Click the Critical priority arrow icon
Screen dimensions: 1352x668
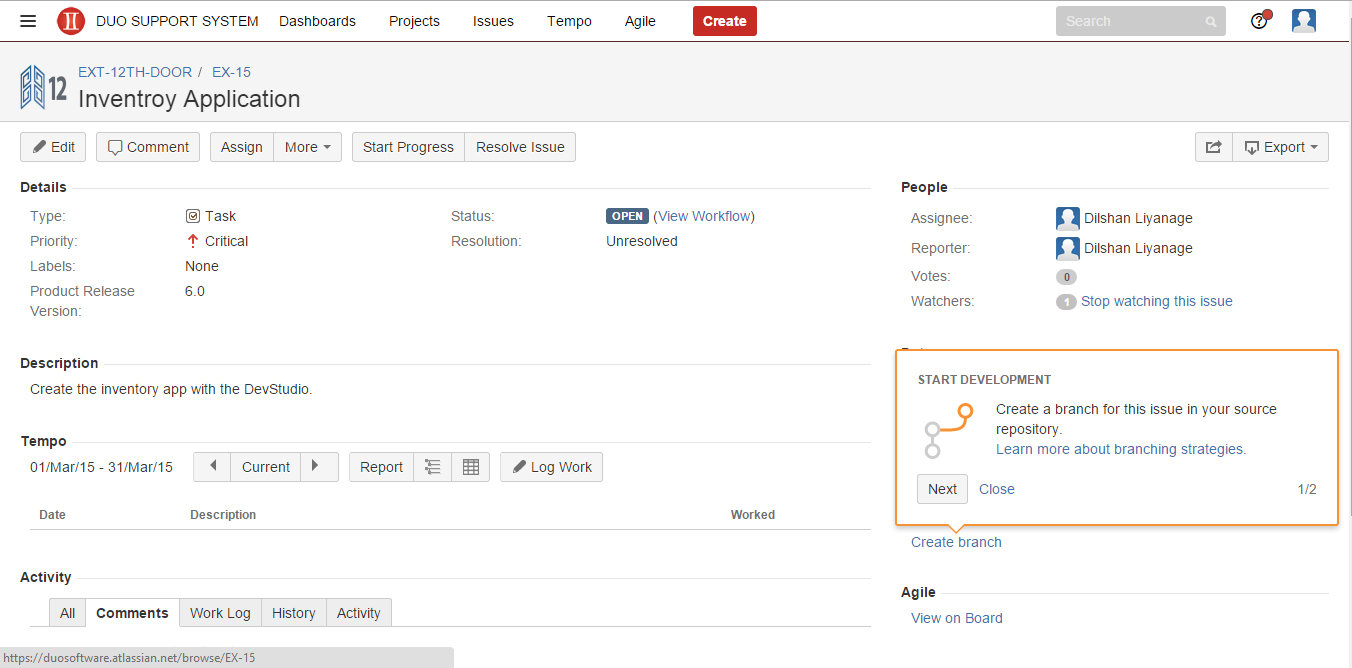pos(193,241)
